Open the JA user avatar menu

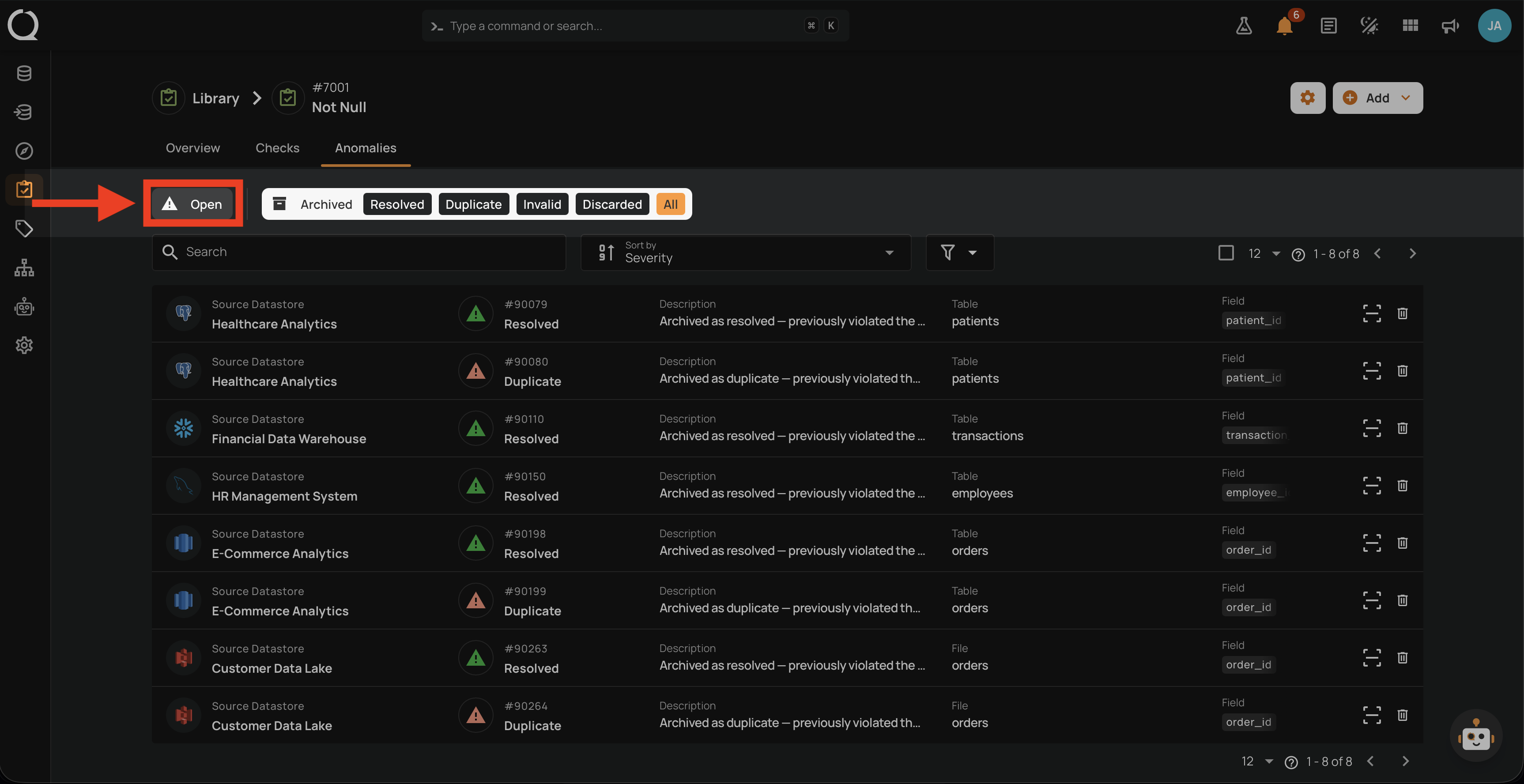coord(1494,26)
